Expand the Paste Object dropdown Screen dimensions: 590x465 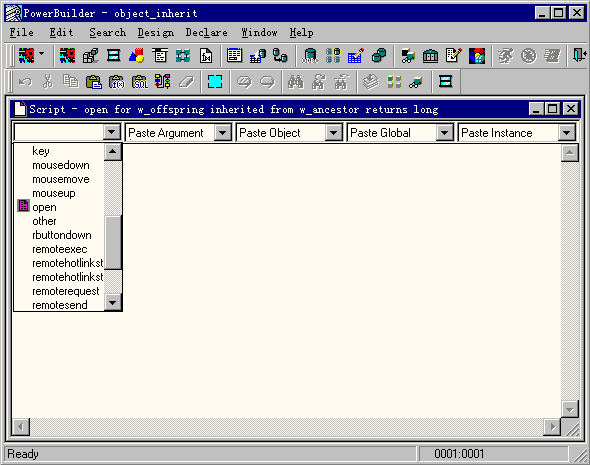[x=333, y=133]
